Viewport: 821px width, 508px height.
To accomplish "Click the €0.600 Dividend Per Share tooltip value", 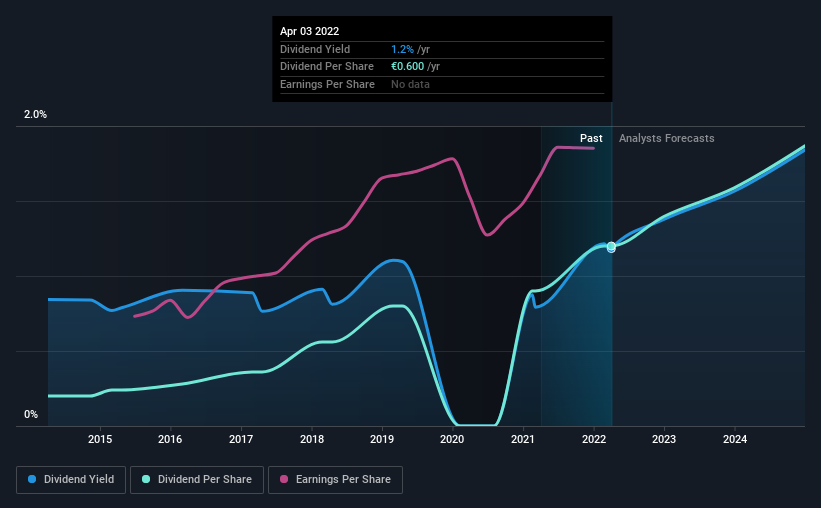I will tap(407, 67).
